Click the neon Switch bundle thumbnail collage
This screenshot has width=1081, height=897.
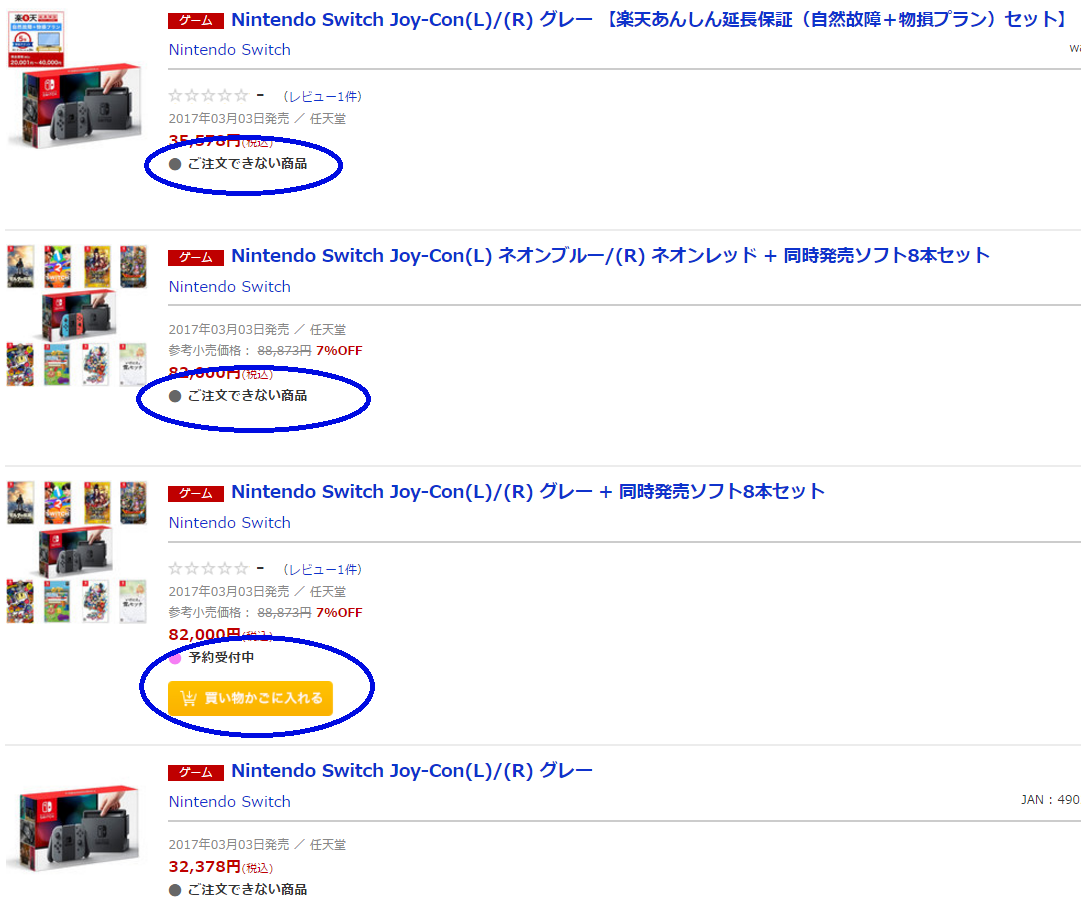pos(77,315)
